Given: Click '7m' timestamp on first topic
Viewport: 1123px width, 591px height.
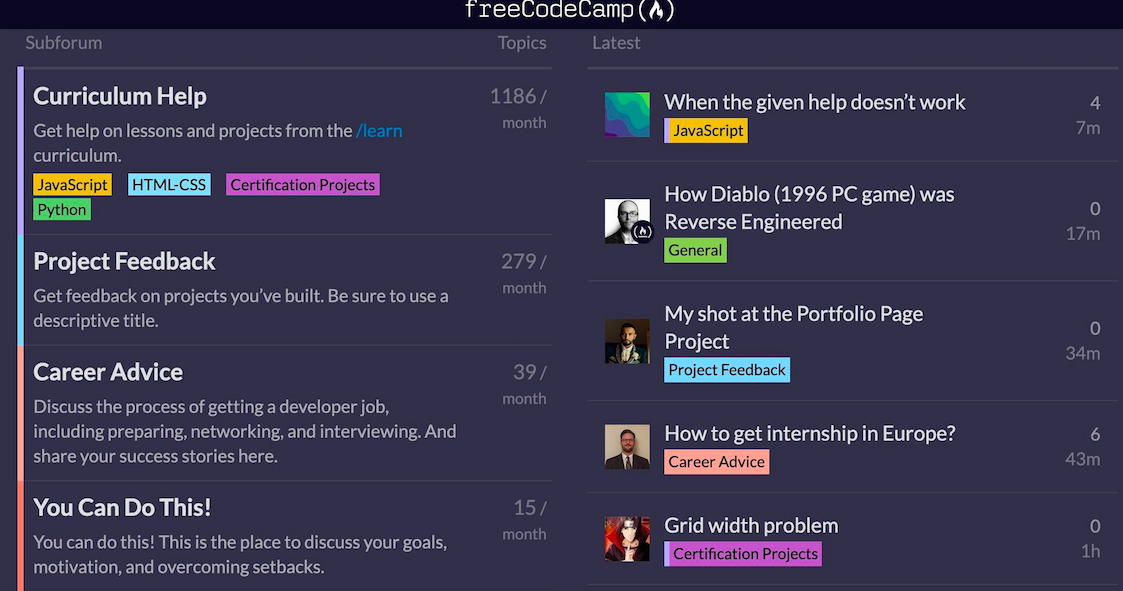Looking at the screenshot, I should (1088, 128).
